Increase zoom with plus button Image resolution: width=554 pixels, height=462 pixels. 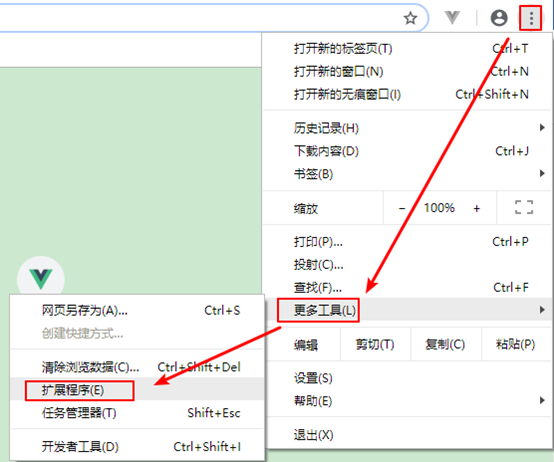(477, 208)
